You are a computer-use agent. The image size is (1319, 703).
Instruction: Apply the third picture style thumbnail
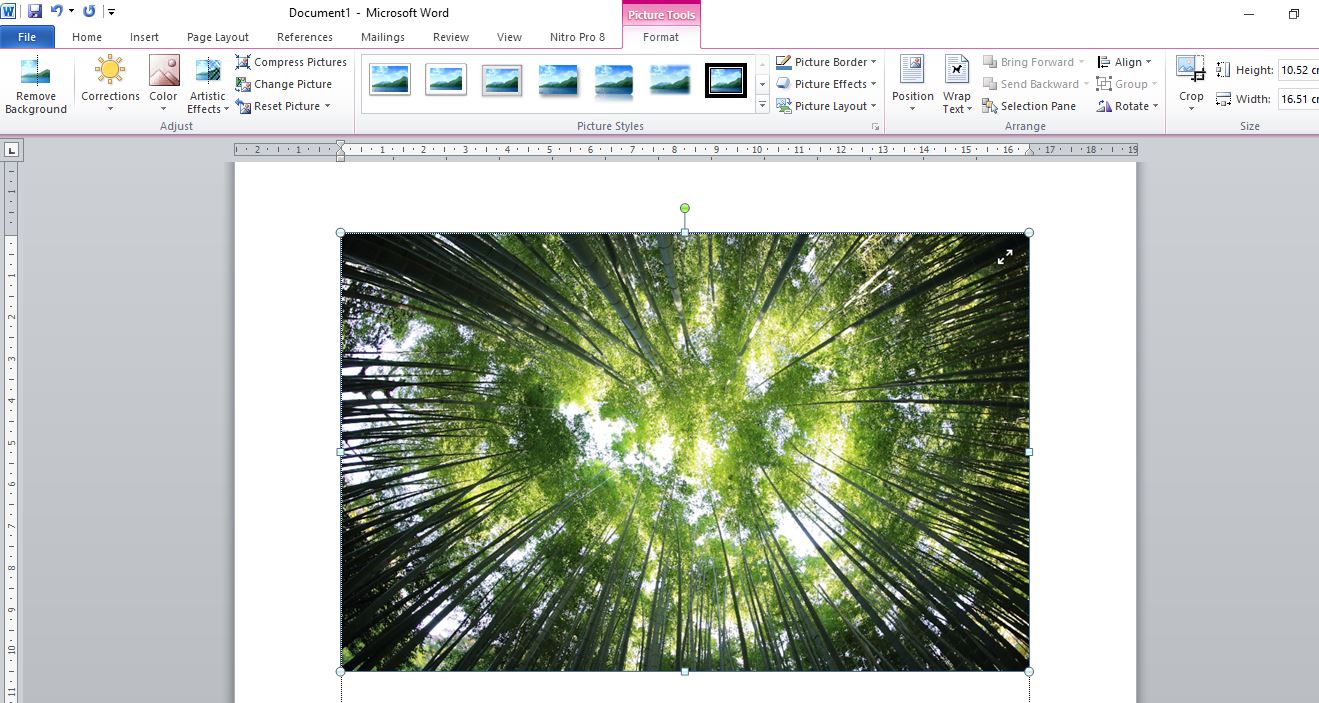point(502,80)
